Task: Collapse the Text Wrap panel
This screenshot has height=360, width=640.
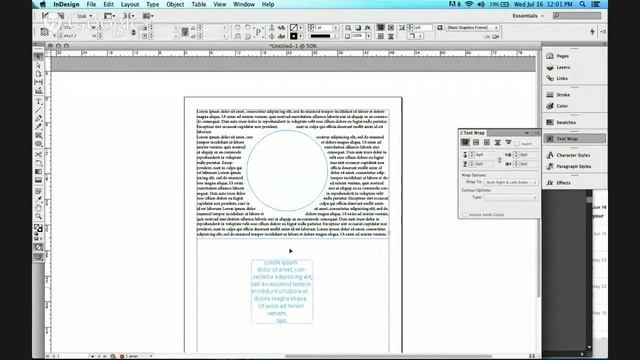Action: point(527,133)
